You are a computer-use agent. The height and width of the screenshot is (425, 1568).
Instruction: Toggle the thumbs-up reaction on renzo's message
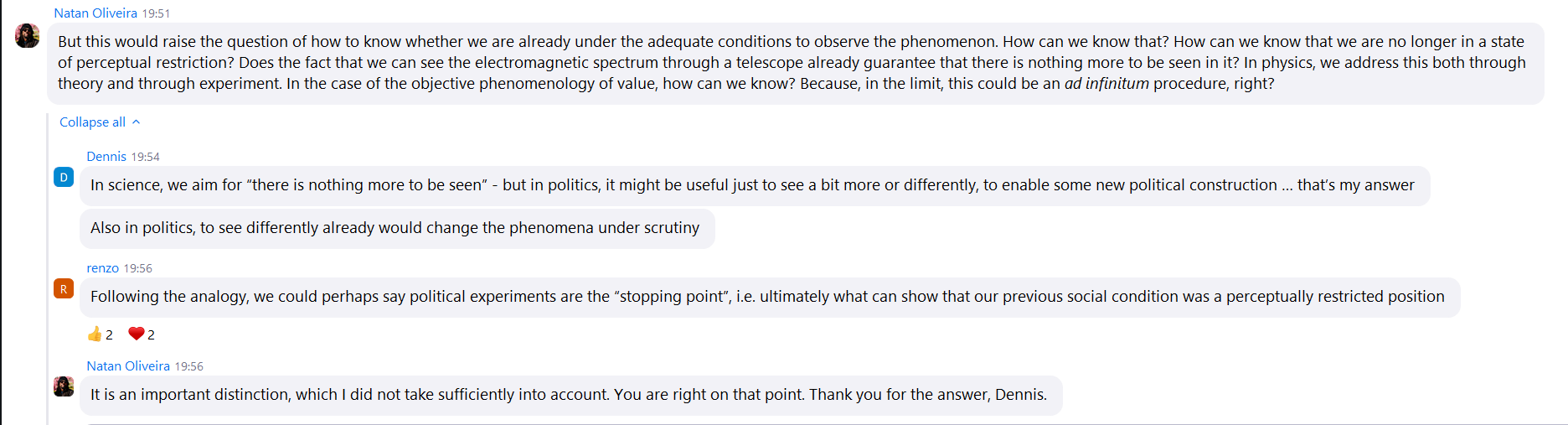100,334
